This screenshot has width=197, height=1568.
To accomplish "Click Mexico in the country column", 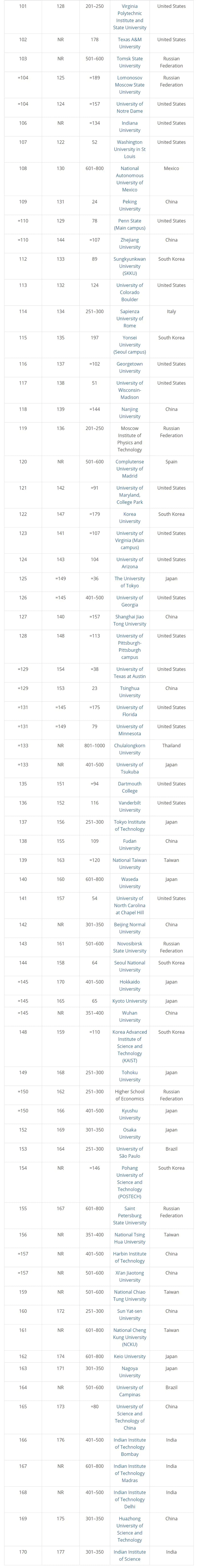I will point(171,168).
